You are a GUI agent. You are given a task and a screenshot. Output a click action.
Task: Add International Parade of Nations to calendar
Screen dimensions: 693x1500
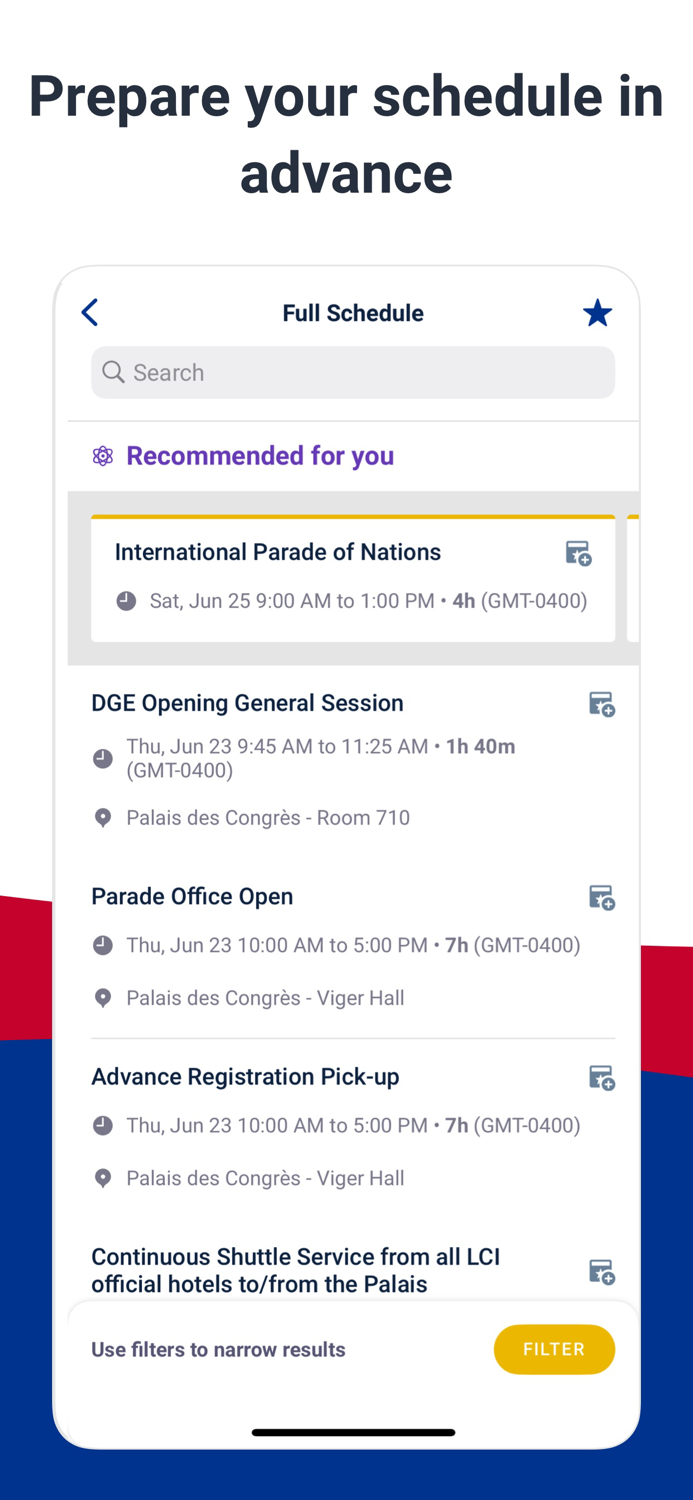[578, 553]
